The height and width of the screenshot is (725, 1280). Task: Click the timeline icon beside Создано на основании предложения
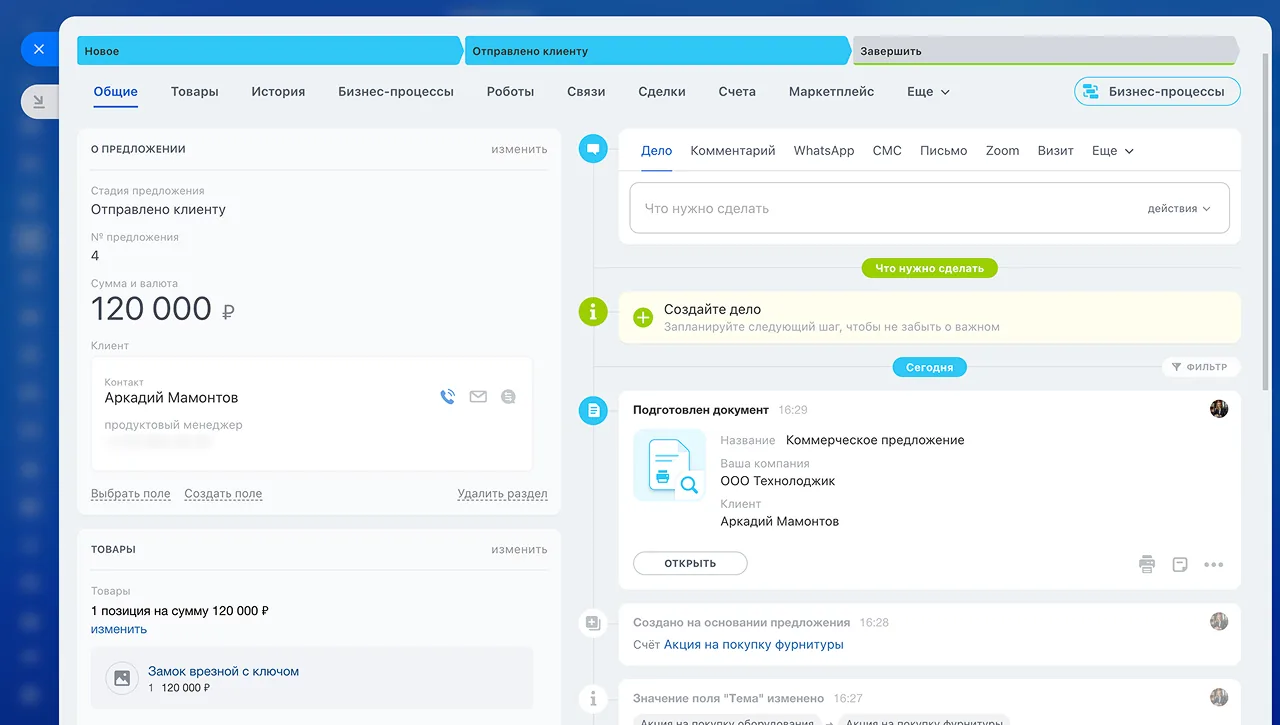click(594, 623)
